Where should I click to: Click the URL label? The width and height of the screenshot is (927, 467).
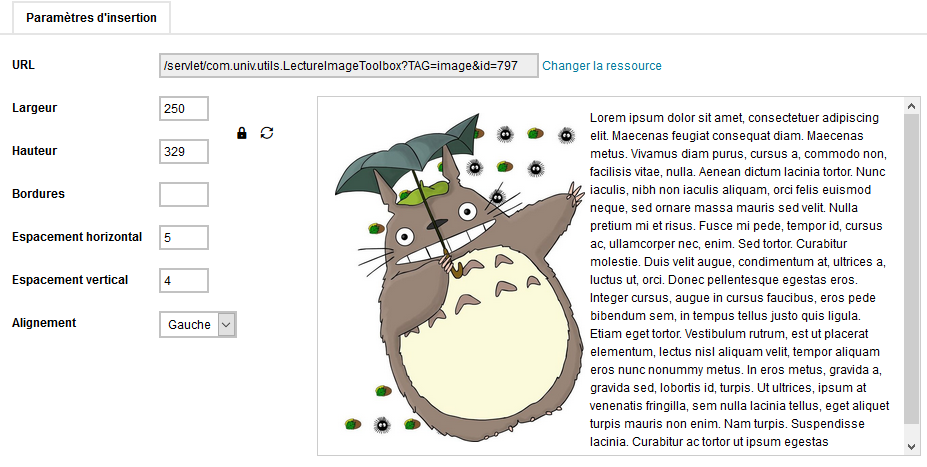23,65
